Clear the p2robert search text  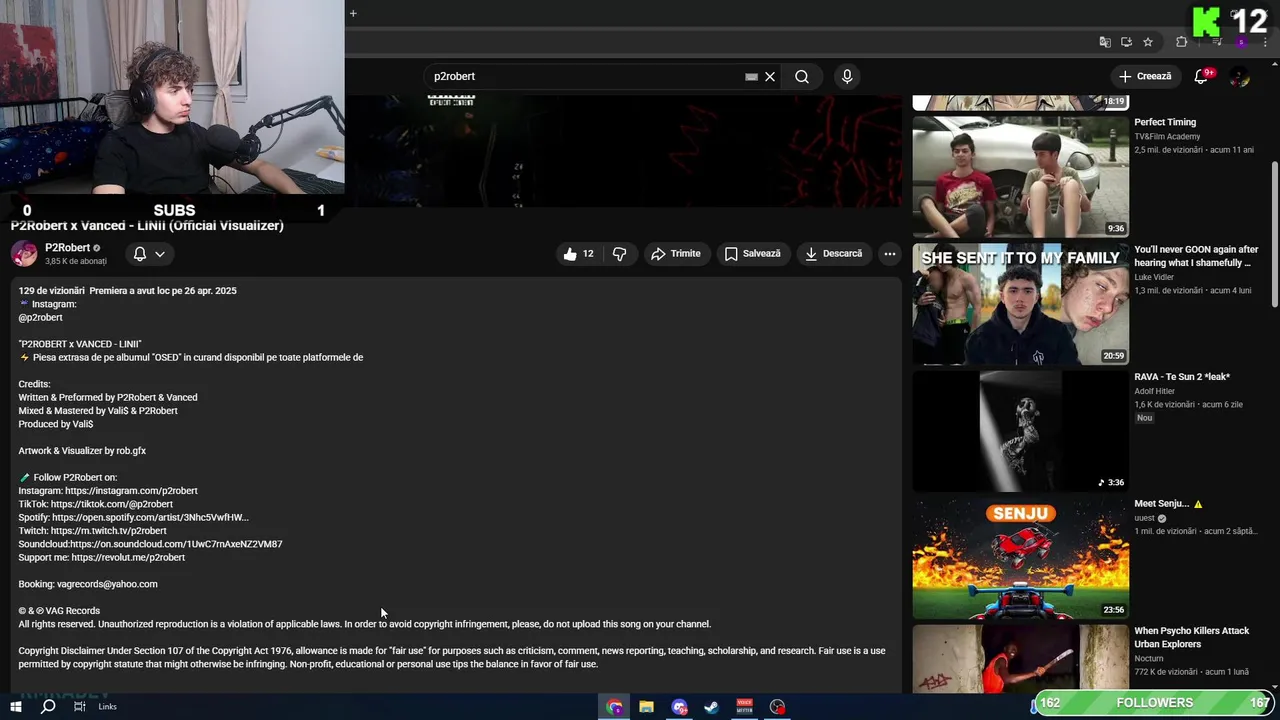pos(770,77)
